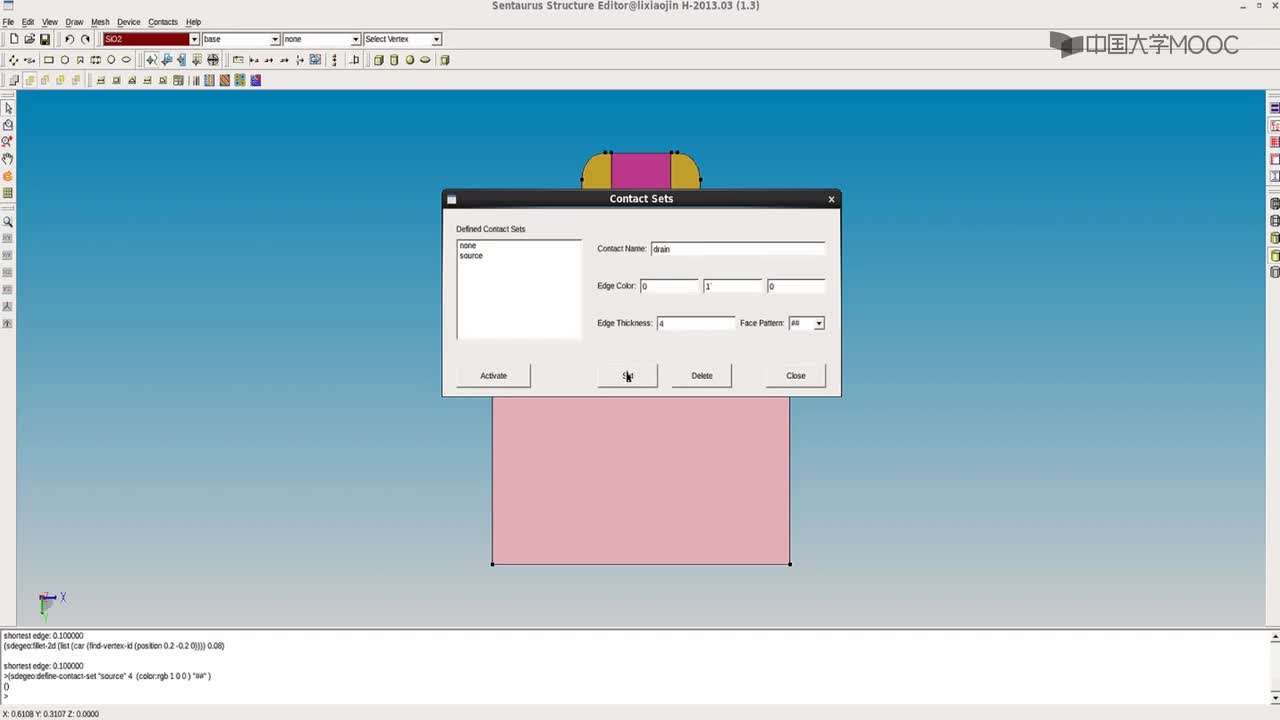Click the target crosshair circle toolbar icon
This screenshot has height=720, width=1280.
click(x=213, y=60)
